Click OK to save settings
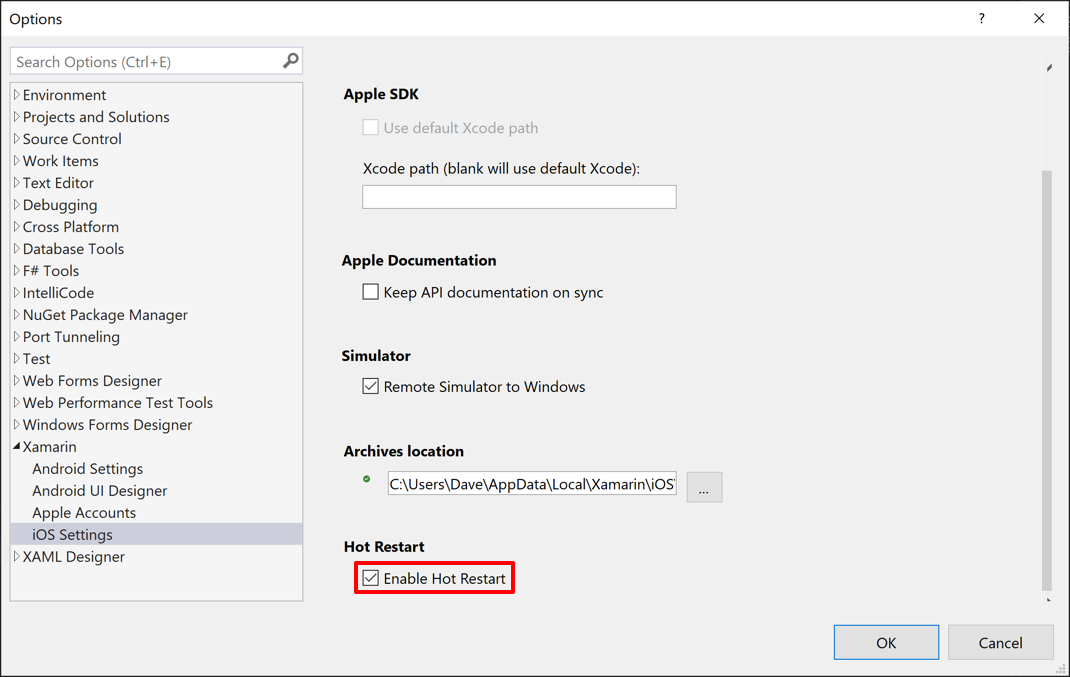1070x677 pixels. (x=886, y=642)
